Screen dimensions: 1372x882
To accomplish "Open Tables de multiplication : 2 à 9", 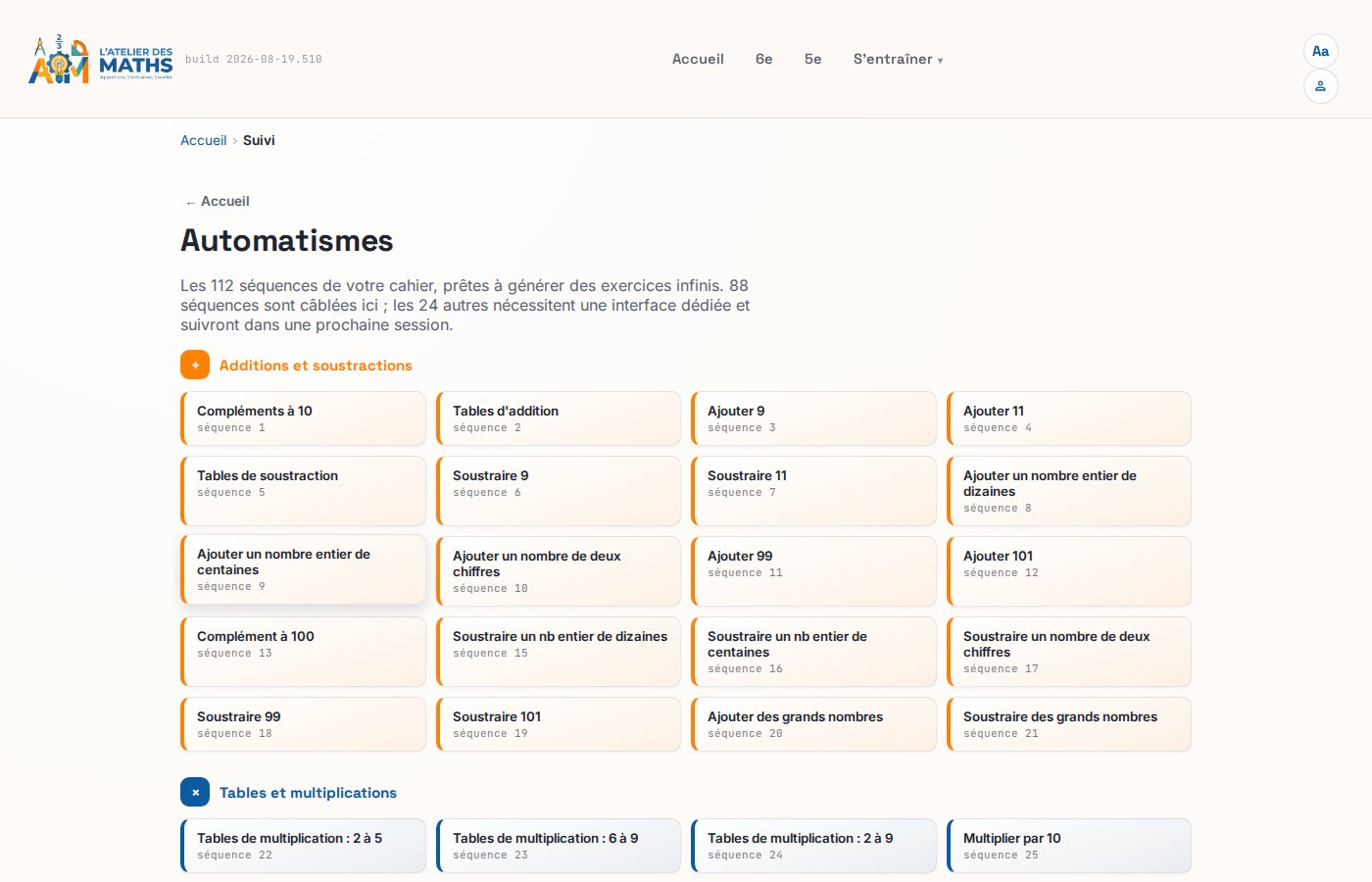I will pos(813,846).
